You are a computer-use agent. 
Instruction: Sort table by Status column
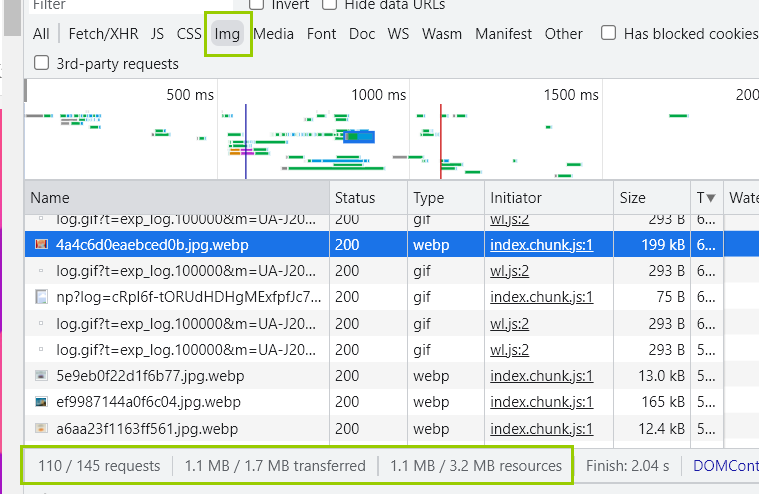click(x=368, y=197)
